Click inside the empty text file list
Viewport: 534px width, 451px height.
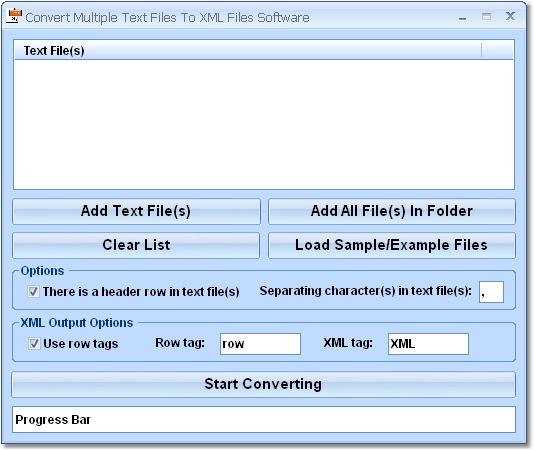click(264, 124)
